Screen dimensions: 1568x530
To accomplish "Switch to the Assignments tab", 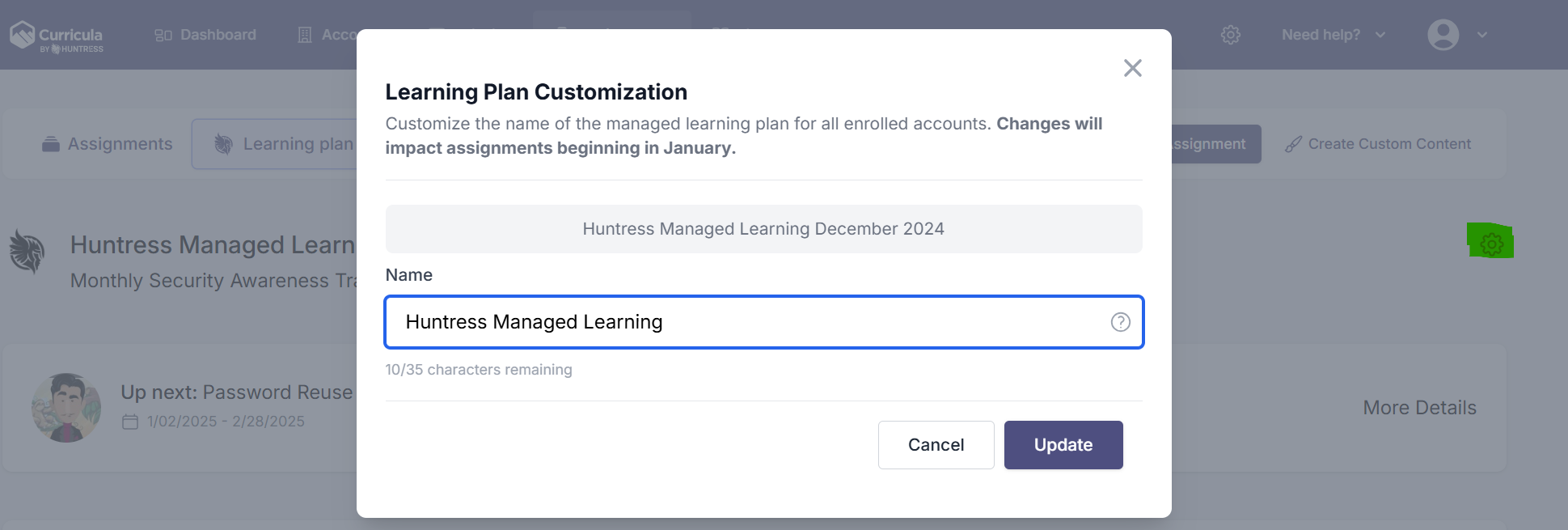I will (107, 144).
